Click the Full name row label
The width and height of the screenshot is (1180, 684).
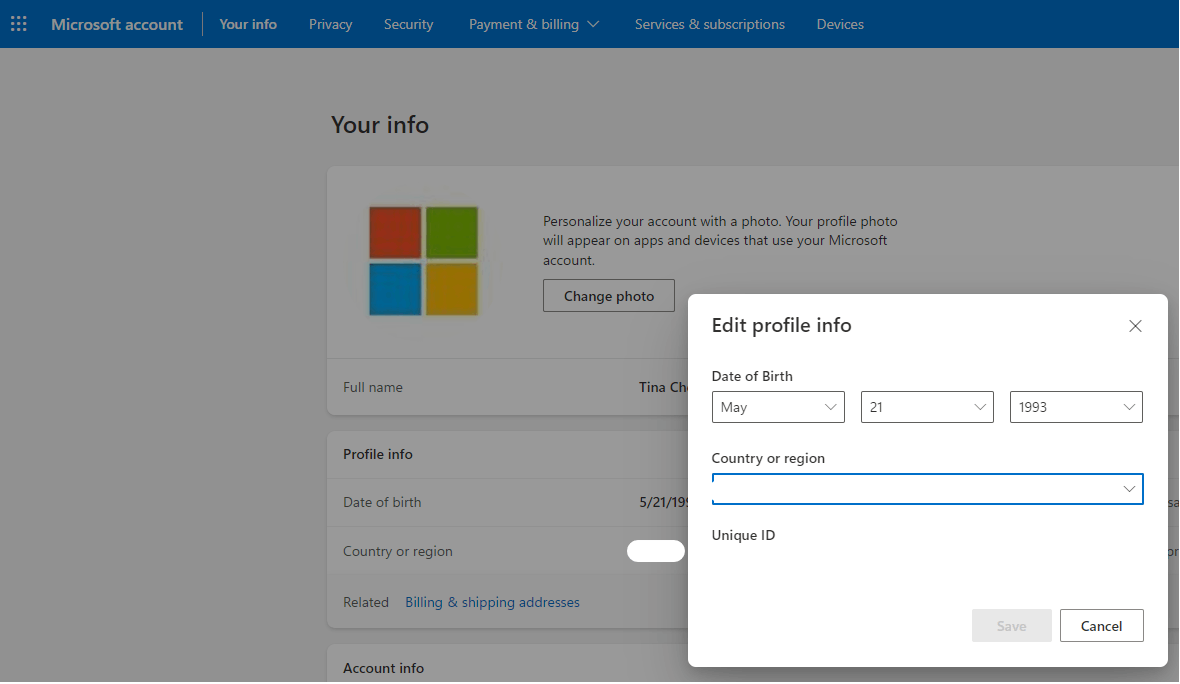pyautogui.click(x=373, y=388)
